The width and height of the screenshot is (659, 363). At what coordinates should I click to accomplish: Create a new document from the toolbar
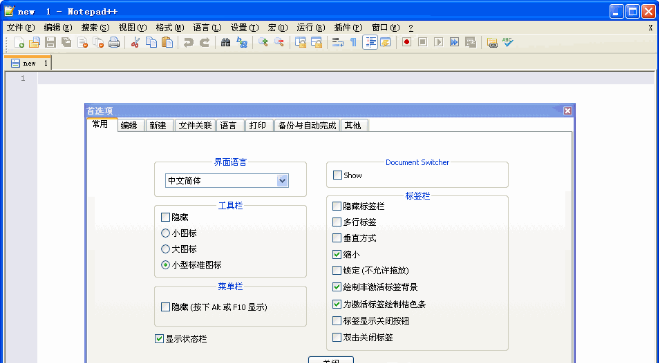(19, 42)
